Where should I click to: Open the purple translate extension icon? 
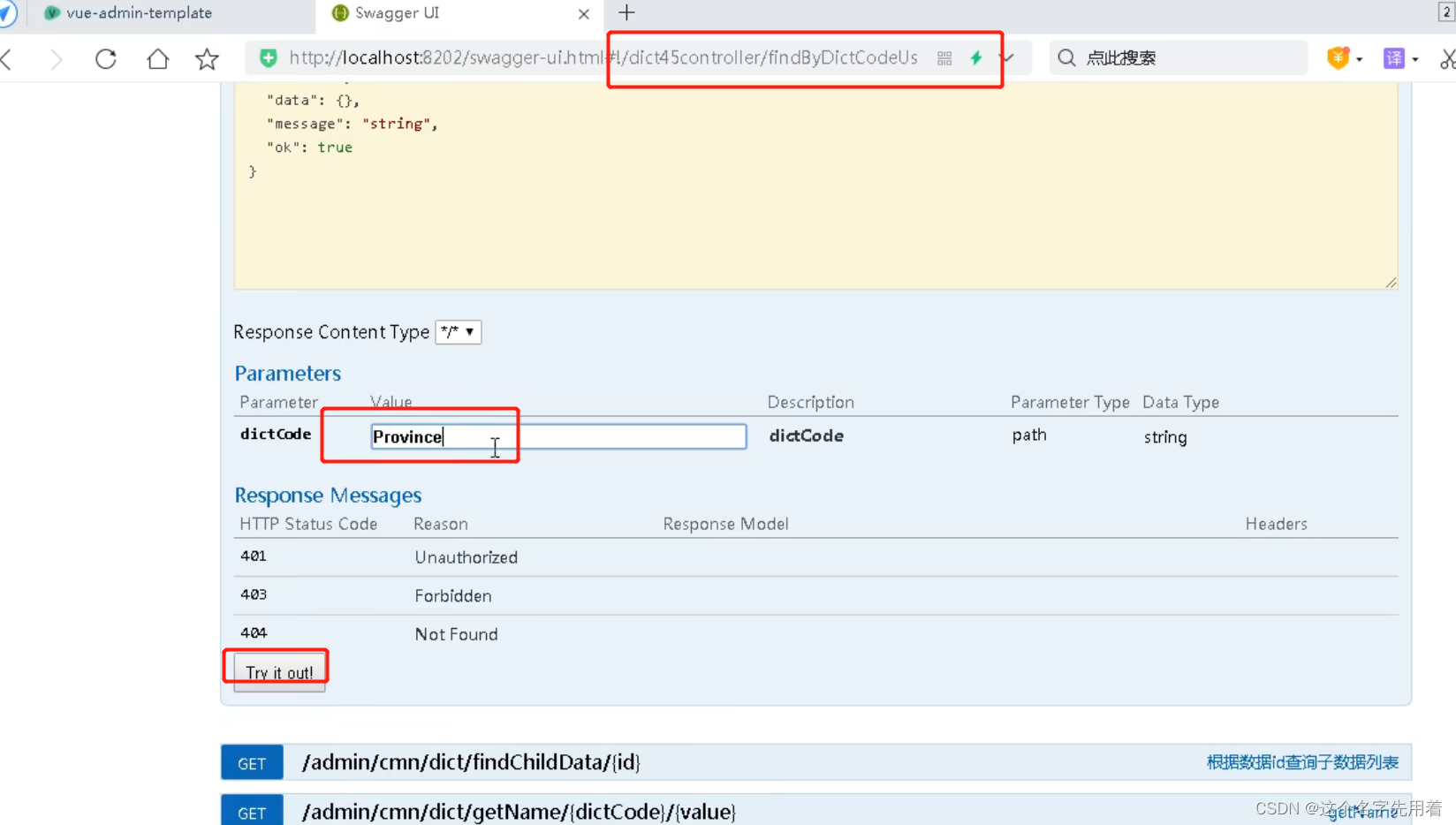pyautogui.click(x=1394, y=58)
